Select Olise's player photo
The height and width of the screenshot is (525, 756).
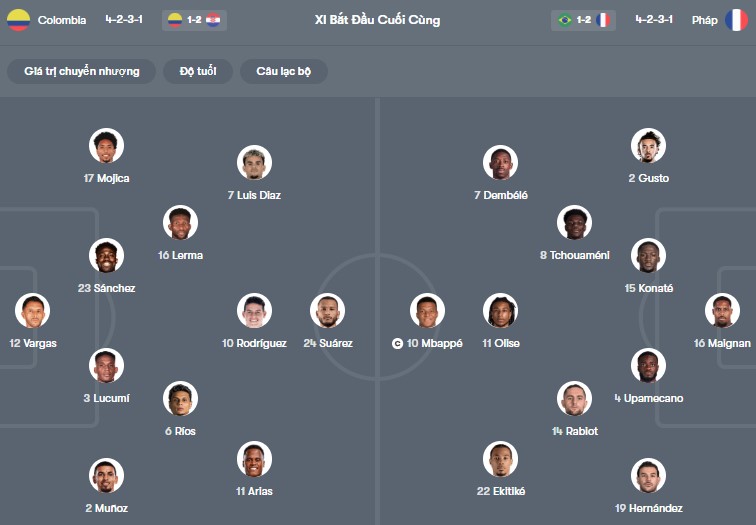point(500,311)
